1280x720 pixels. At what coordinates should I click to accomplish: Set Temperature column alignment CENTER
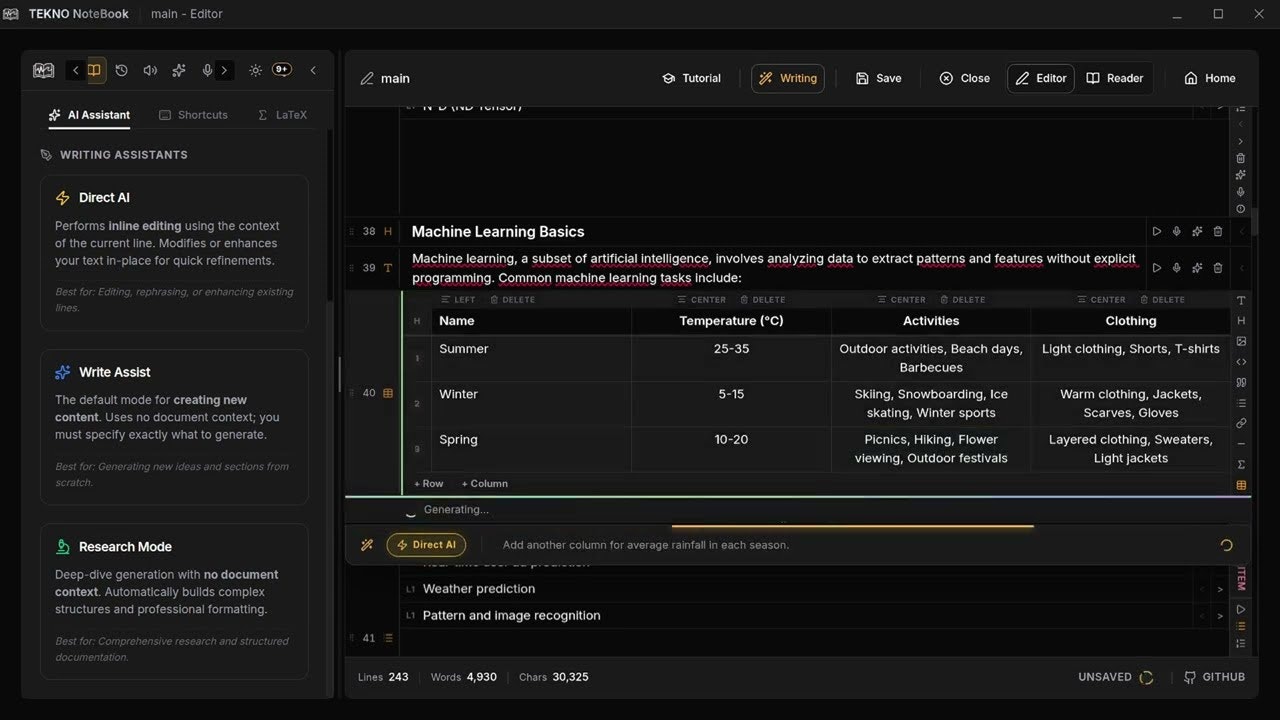pos(701,300)
